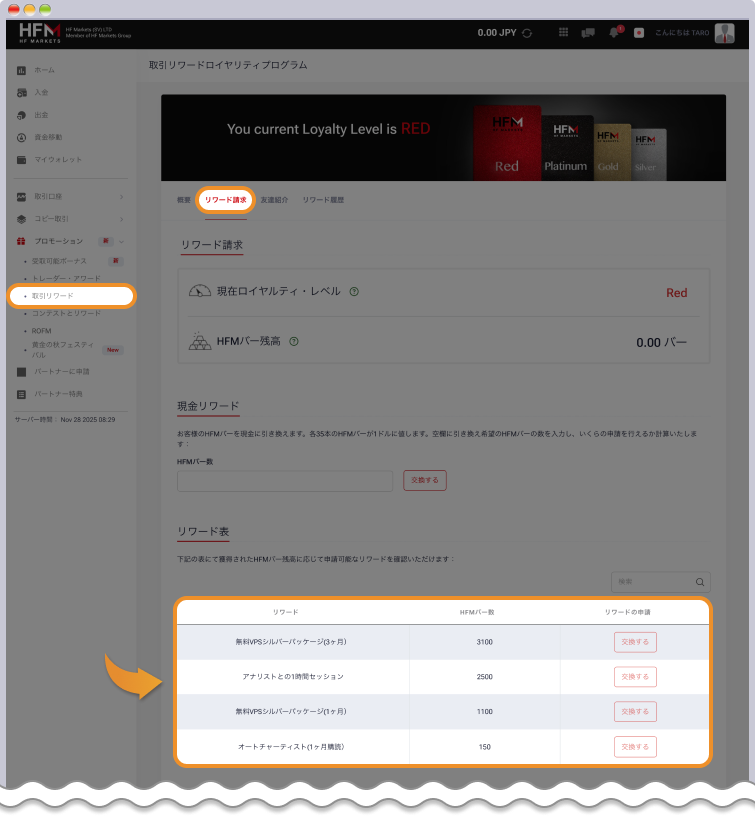This screenshot has width=755, height=818.
Task: Click the Japan flag language icon
Action: [x=639, y=33]
